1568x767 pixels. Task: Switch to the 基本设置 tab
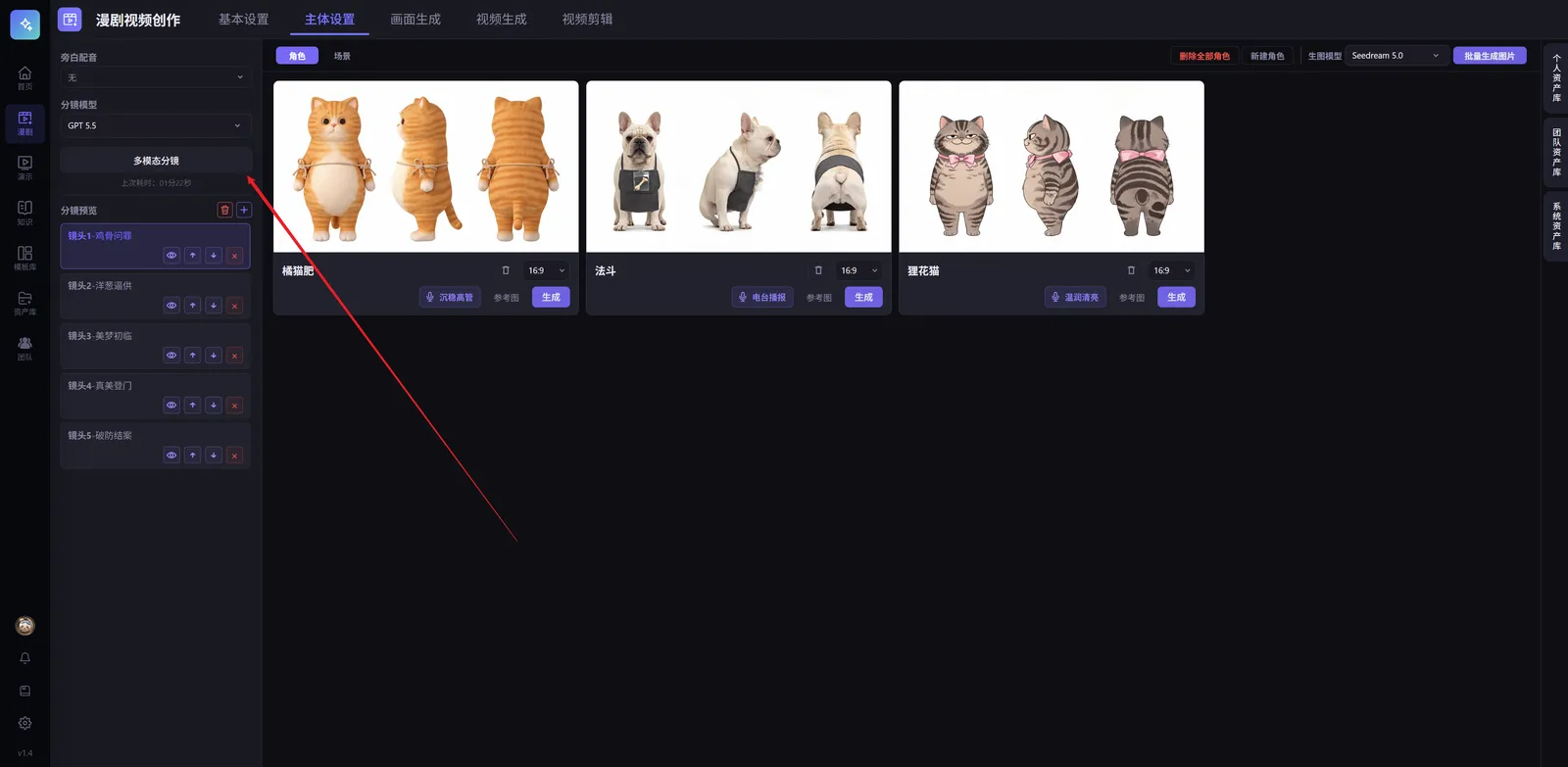coord(244,20)
